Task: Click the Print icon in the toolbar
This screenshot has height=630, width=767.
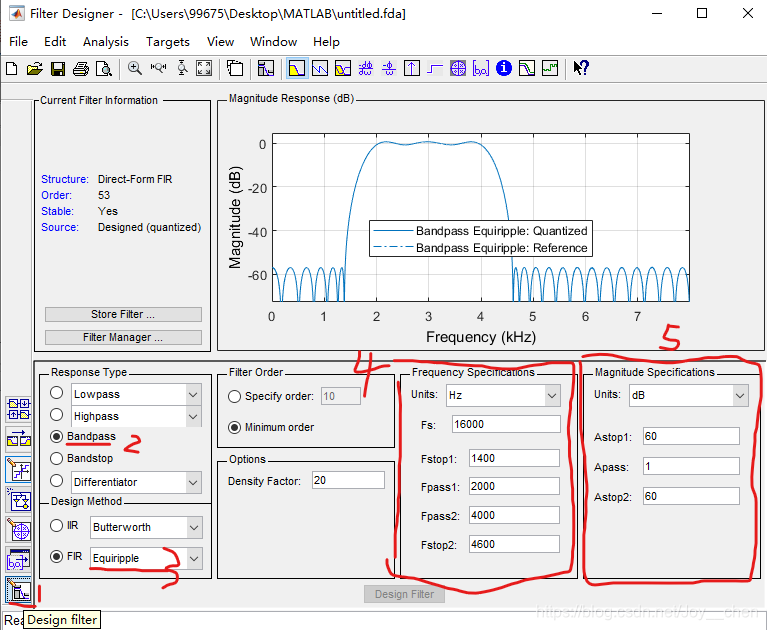Action: pos(81,68)
